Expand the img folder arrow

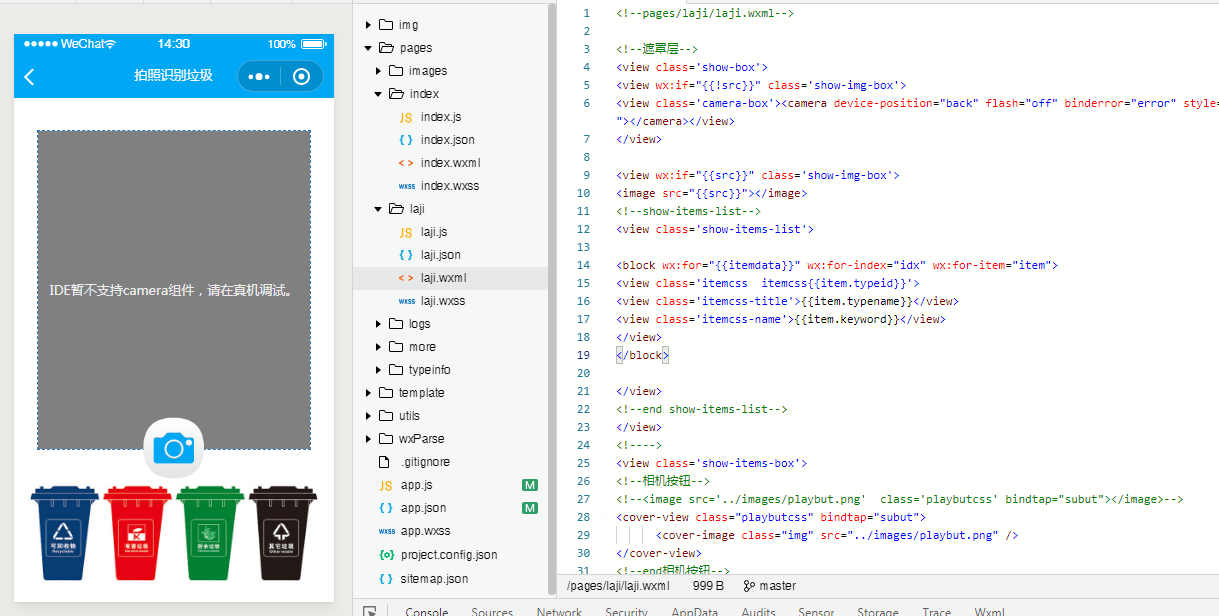[x=369, y=24]
